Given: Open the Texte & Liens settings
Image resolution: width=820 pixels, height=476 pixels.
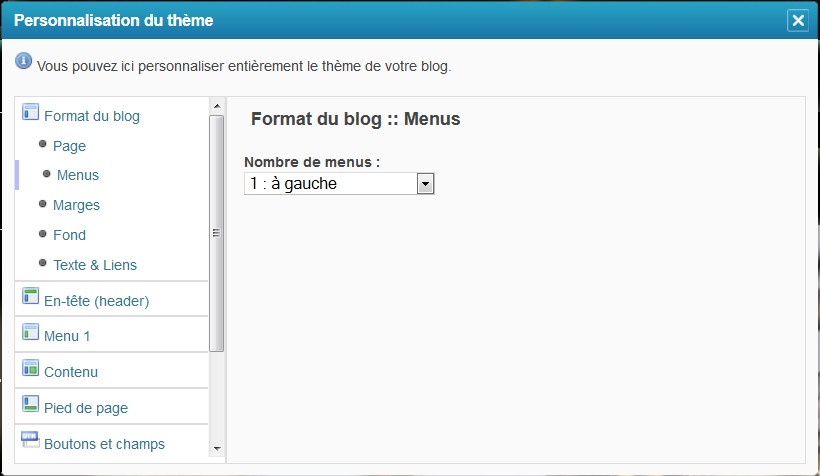Looking at the screenshot, I should 95,265.
